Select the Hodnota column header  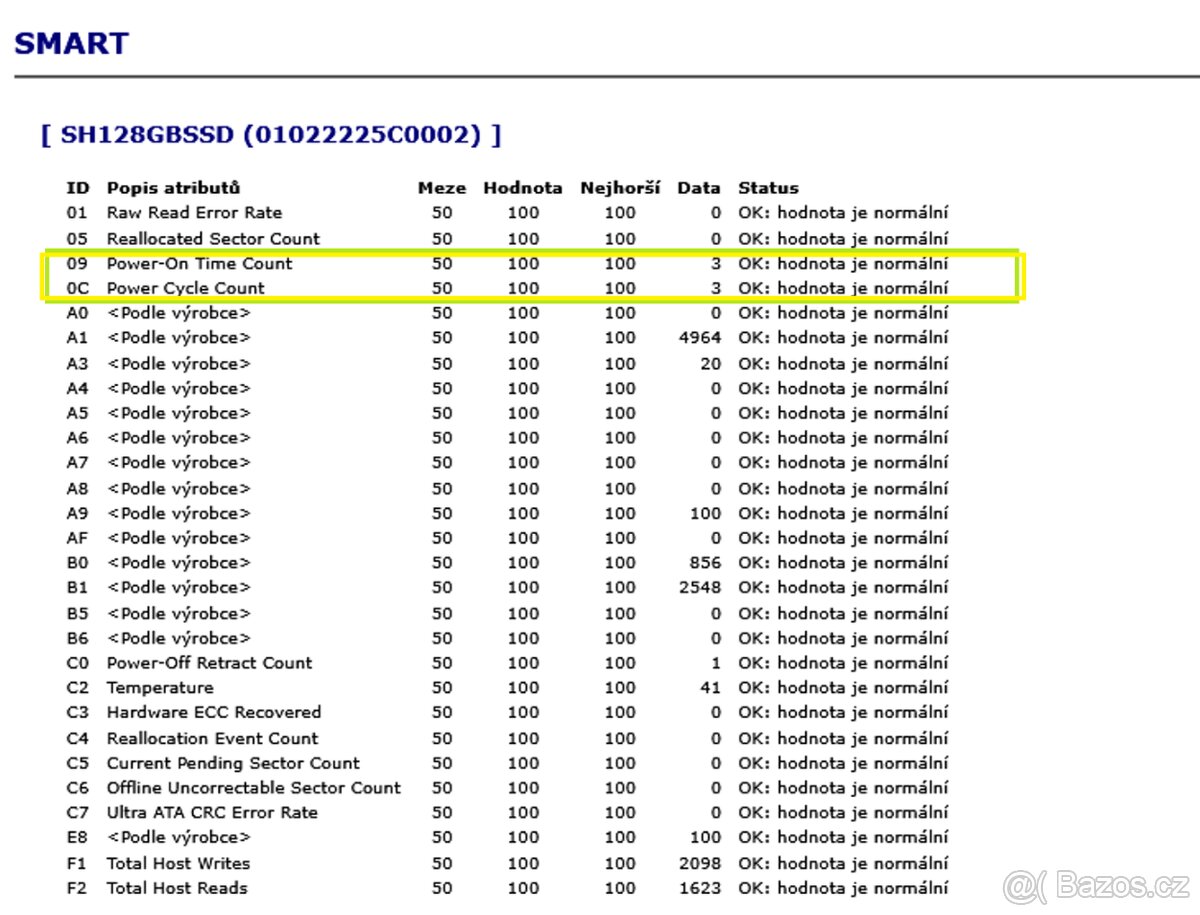coord(522,188)
